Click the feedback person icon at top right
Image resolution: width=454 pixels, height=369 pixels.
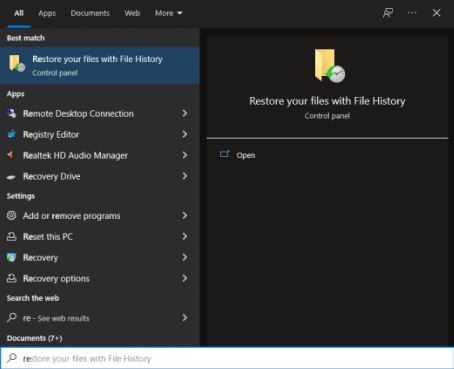387,13
